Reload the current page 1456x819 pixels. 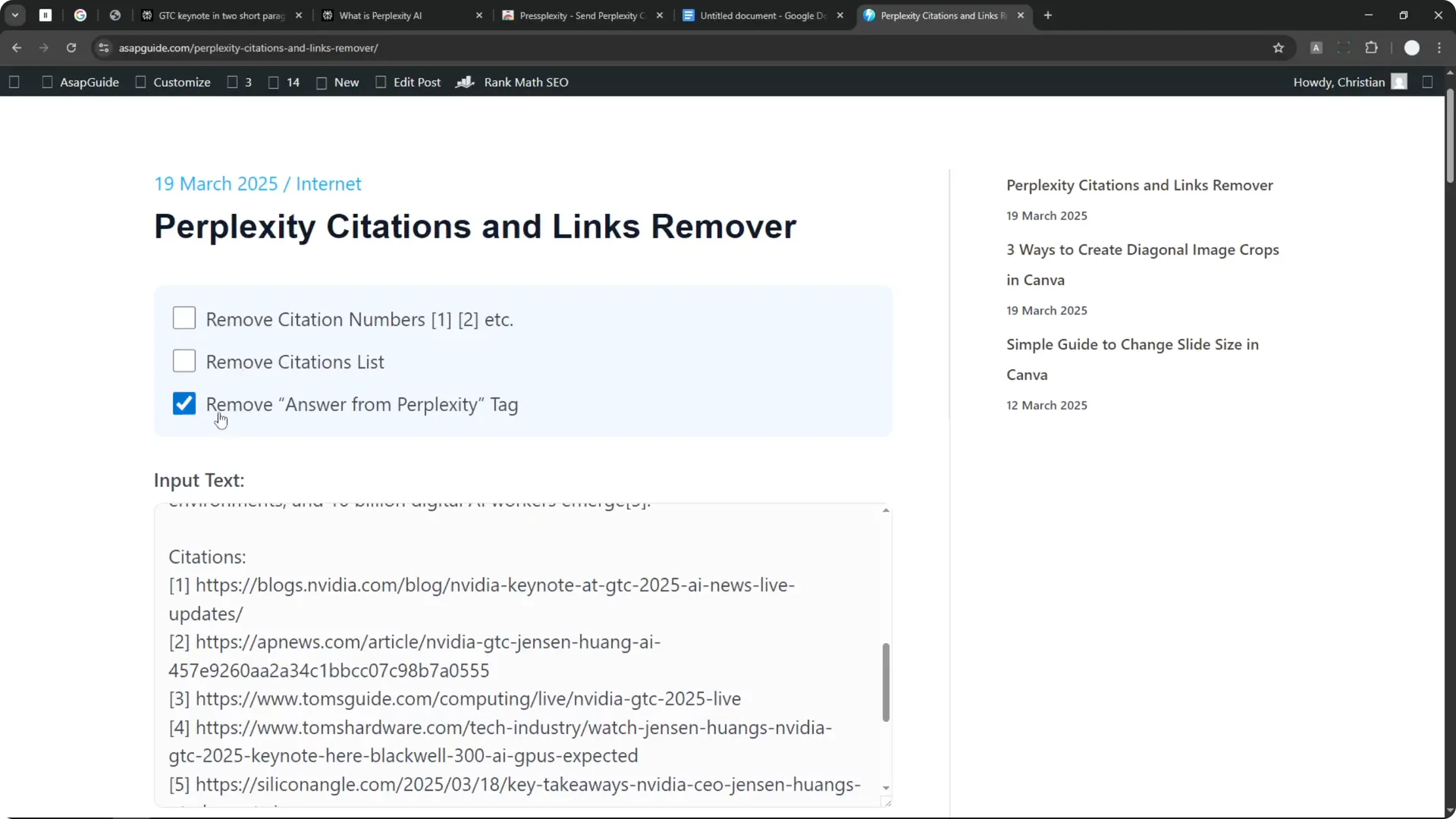(x=71, y=47)
